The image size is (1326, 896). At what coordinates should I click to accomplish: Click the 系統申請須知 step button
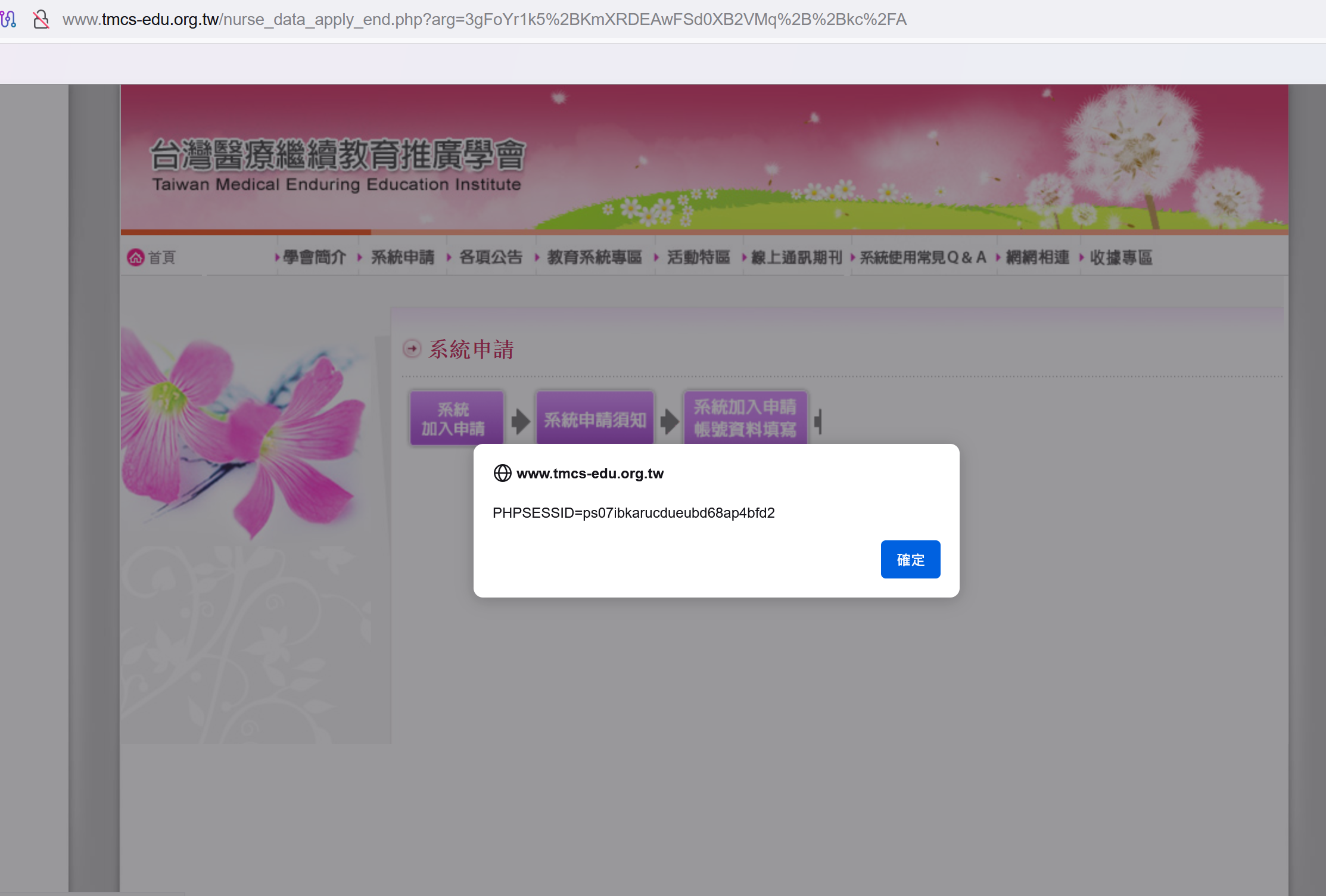pyautogui.click(x=594, y=418)
